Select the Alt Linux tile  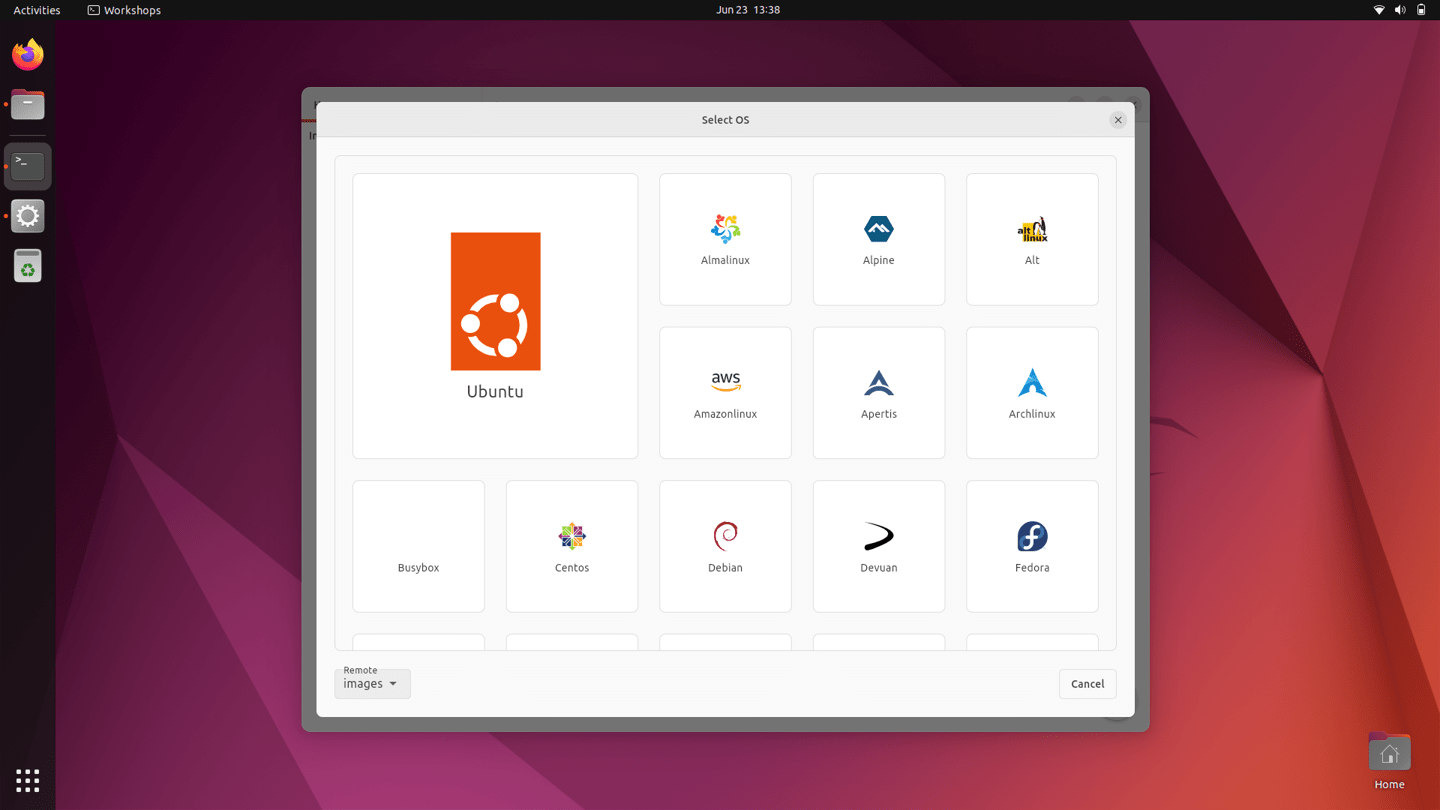point(1031,239)
